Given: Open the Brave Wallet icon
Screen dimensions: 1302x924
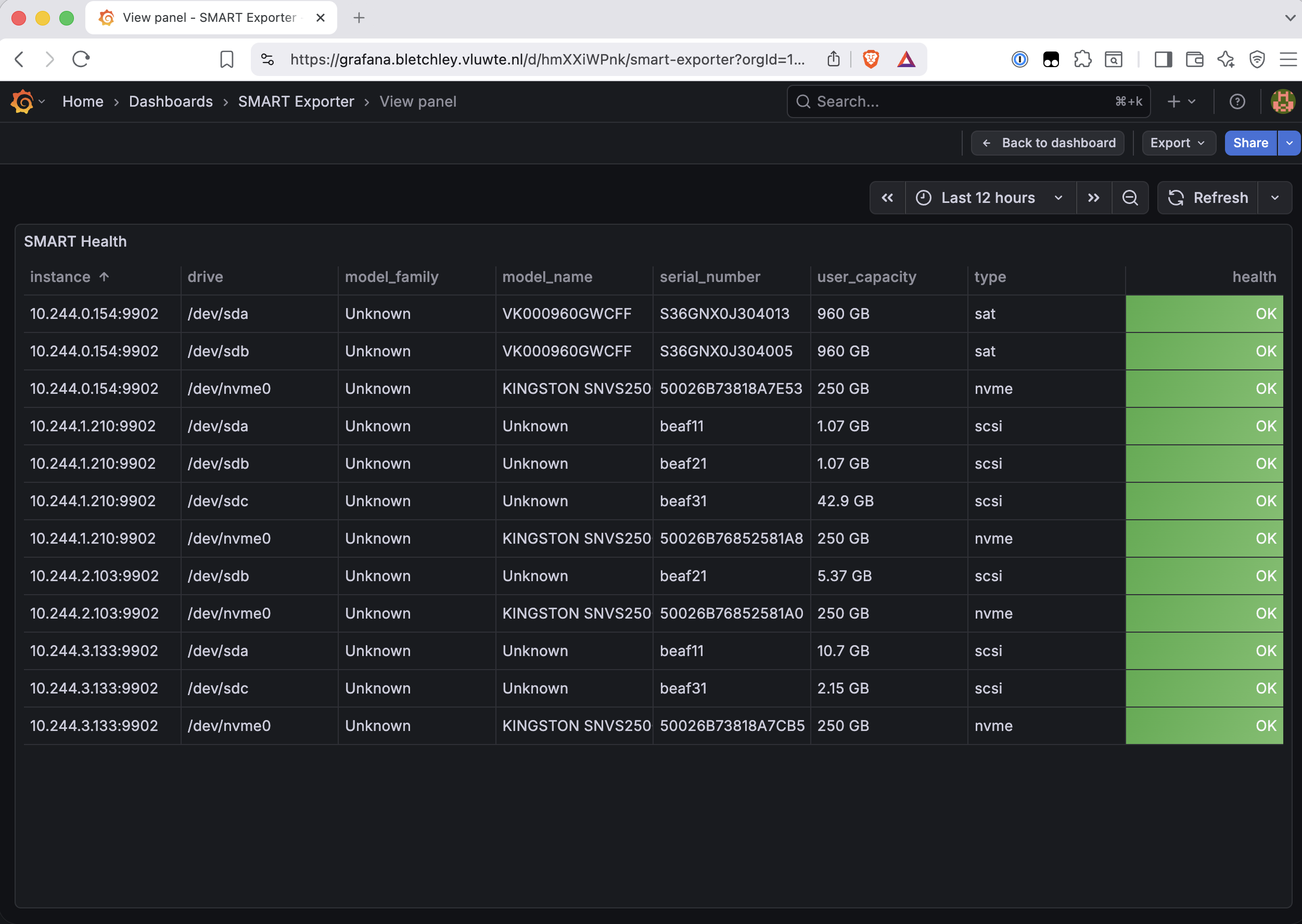Looking at the screenshot, I should pyautogui.click(x=1194, y=59).
